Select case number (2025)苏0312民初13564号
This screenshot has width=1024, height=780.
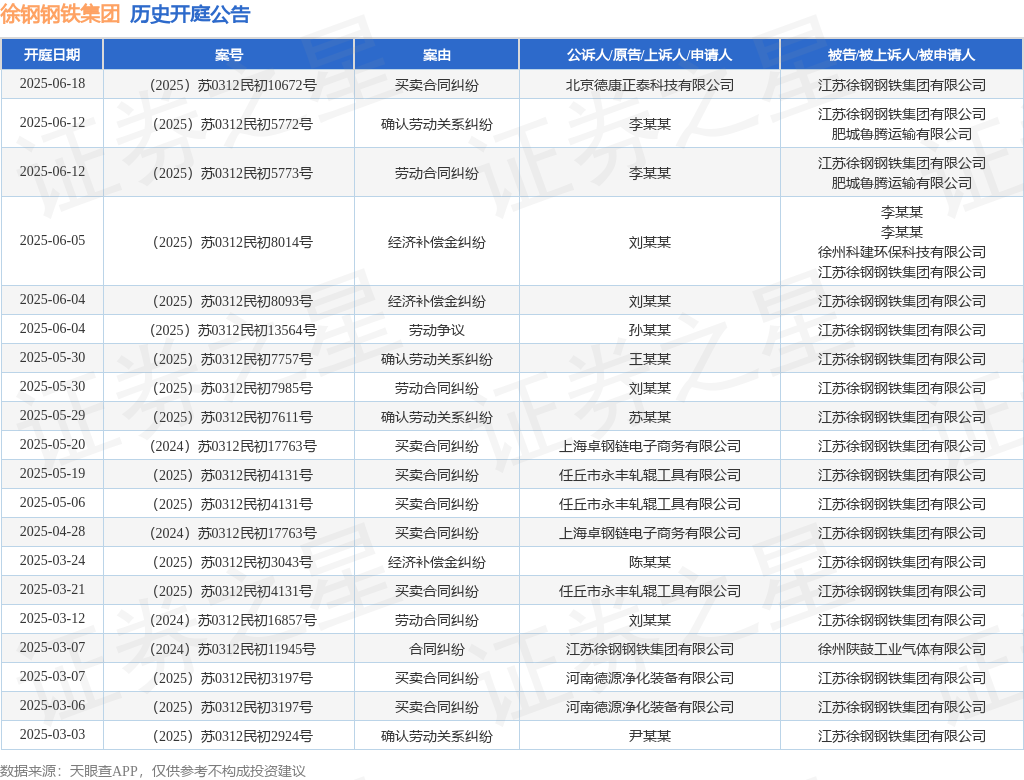(x=232, y=331)
